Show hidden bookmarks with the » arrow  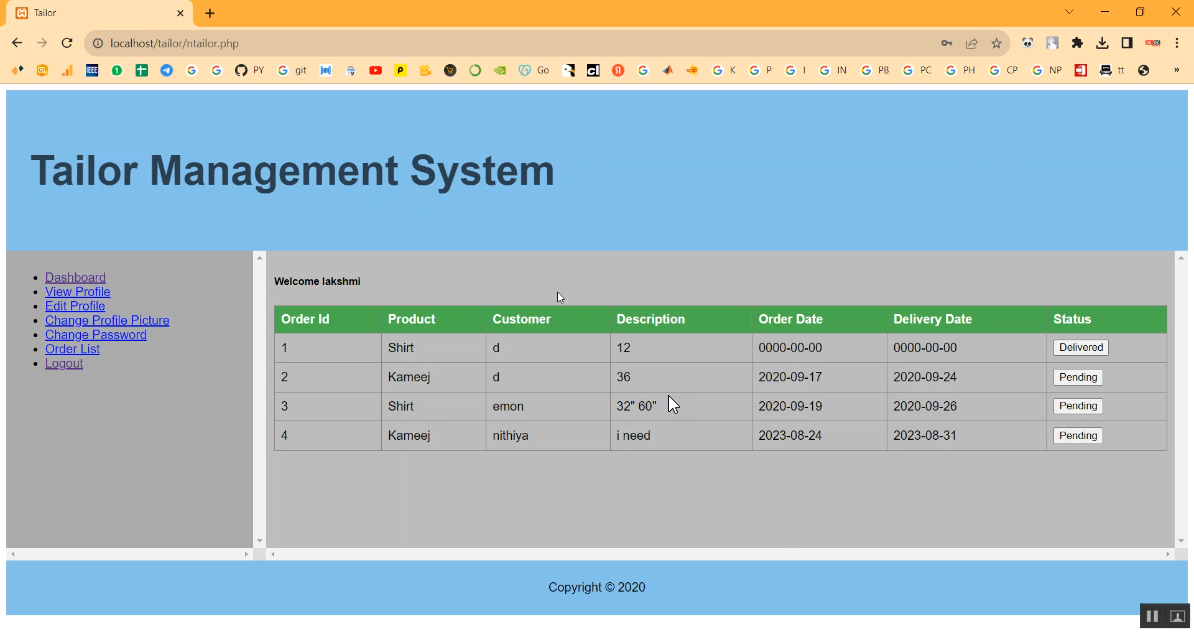coord(1176,71)
